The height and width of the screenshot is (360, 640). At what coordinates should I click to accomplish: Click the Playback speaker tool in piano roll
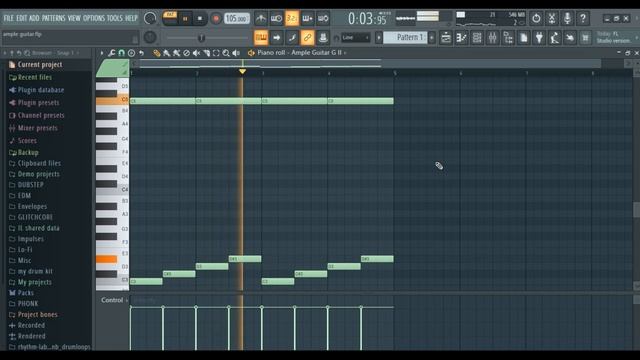[x=236, y=53]
